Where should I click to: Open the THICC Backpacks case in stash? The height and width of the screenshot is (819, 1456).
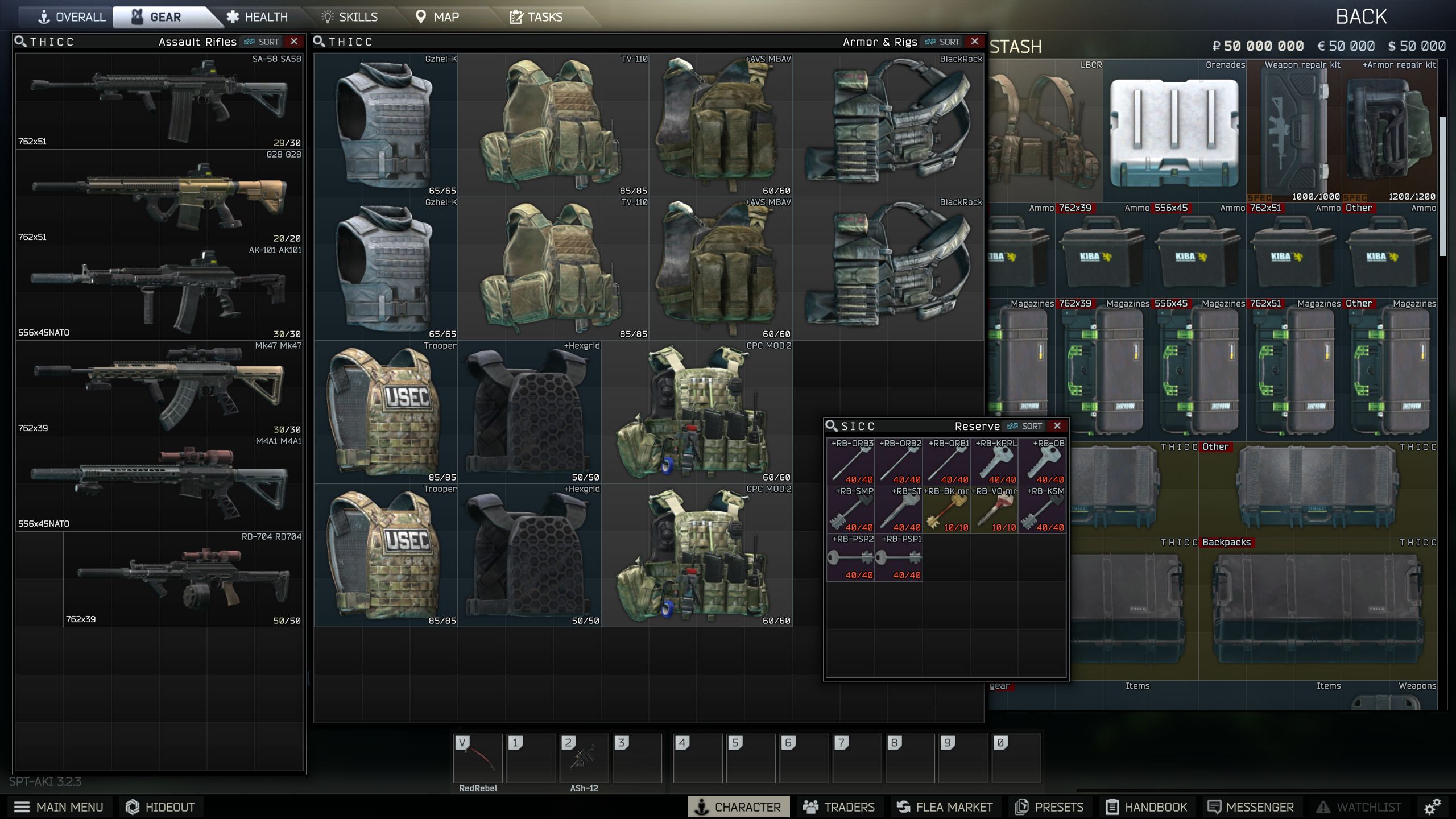coord(1318,609)
